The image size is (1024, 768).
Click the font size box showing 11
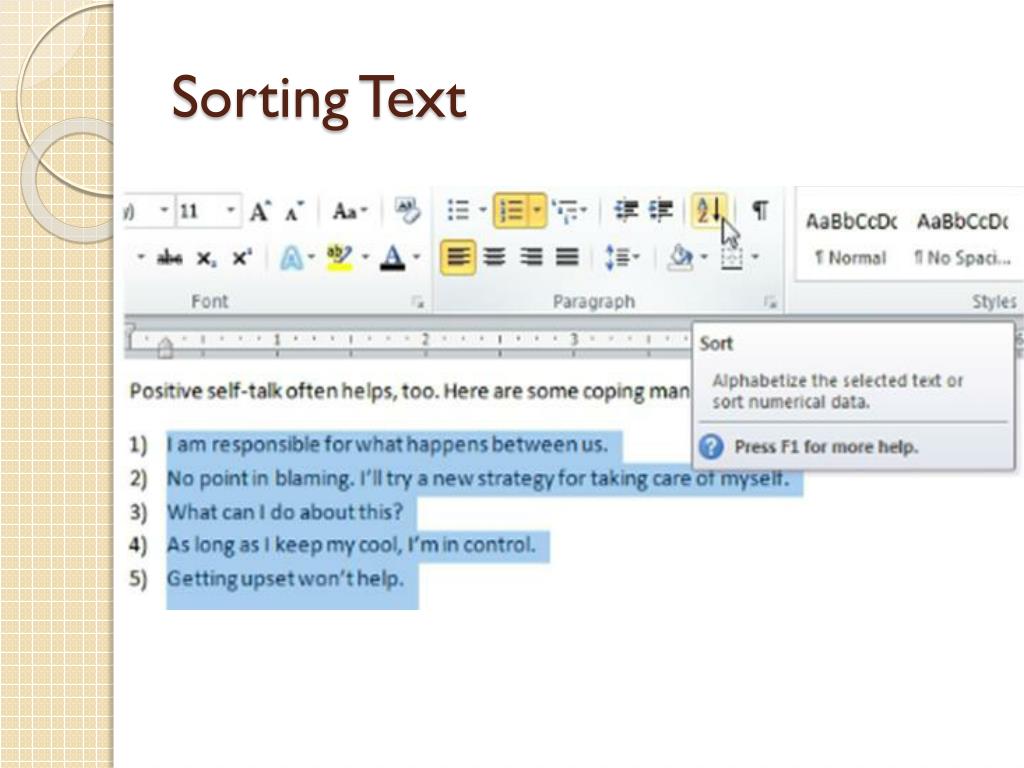click(199, 211)
